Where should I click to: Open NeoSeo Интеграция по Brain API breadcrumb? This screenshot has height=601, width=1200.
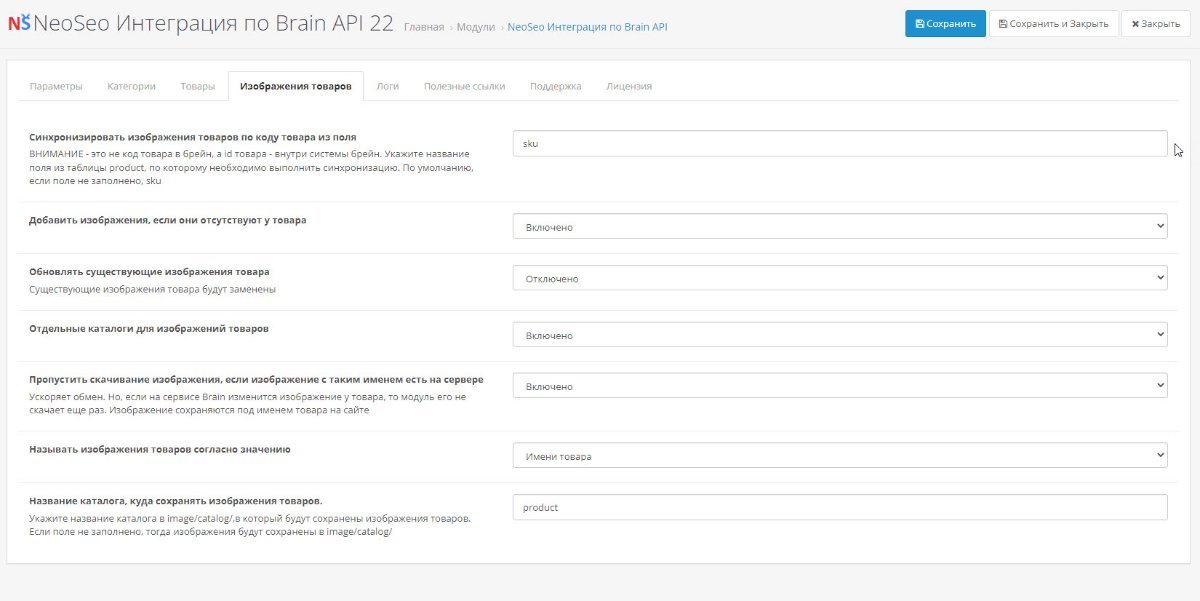click(587, 27)
